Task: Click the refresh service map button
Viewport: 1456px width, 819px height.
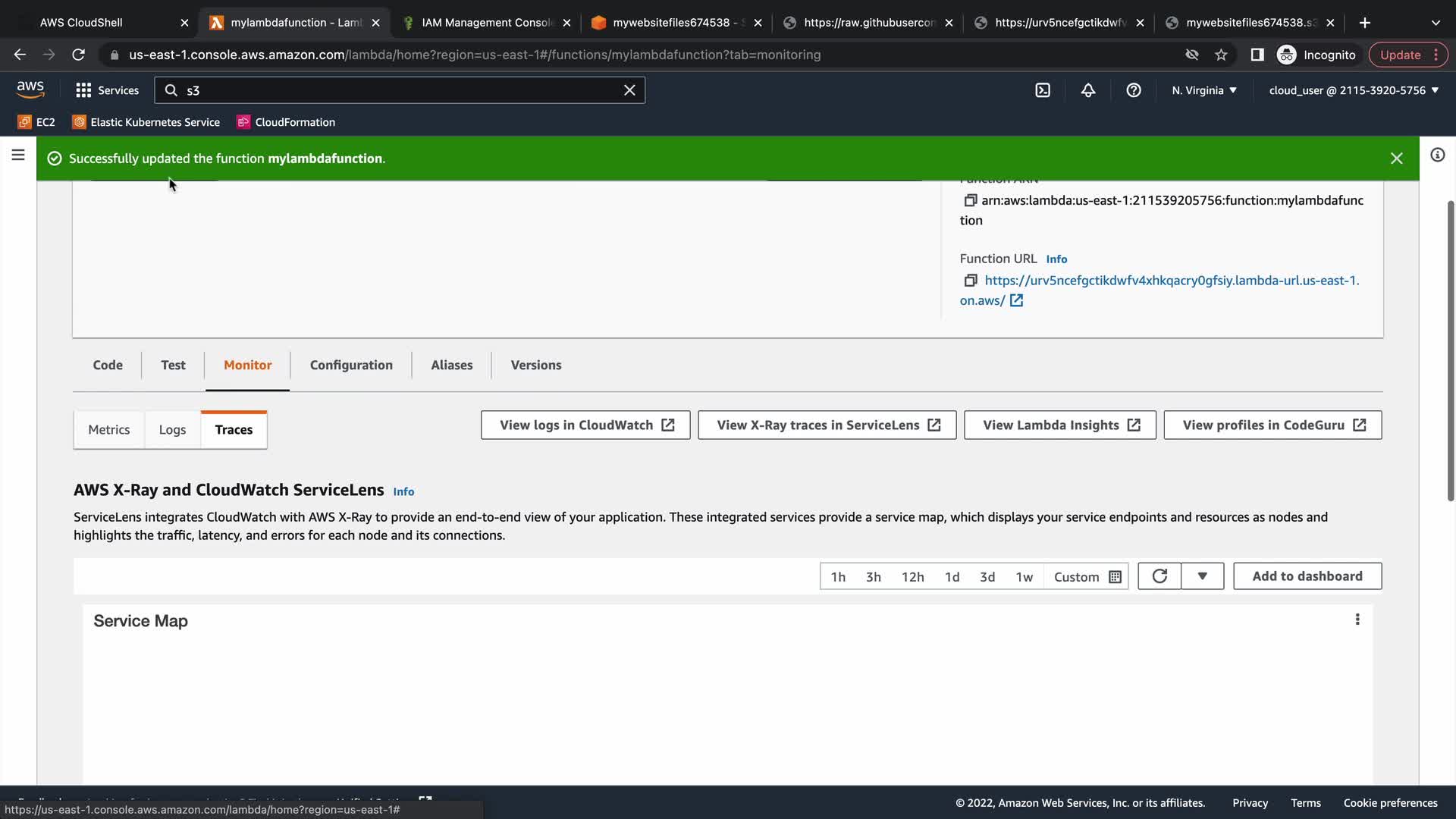Action: tap(1159, 576)
